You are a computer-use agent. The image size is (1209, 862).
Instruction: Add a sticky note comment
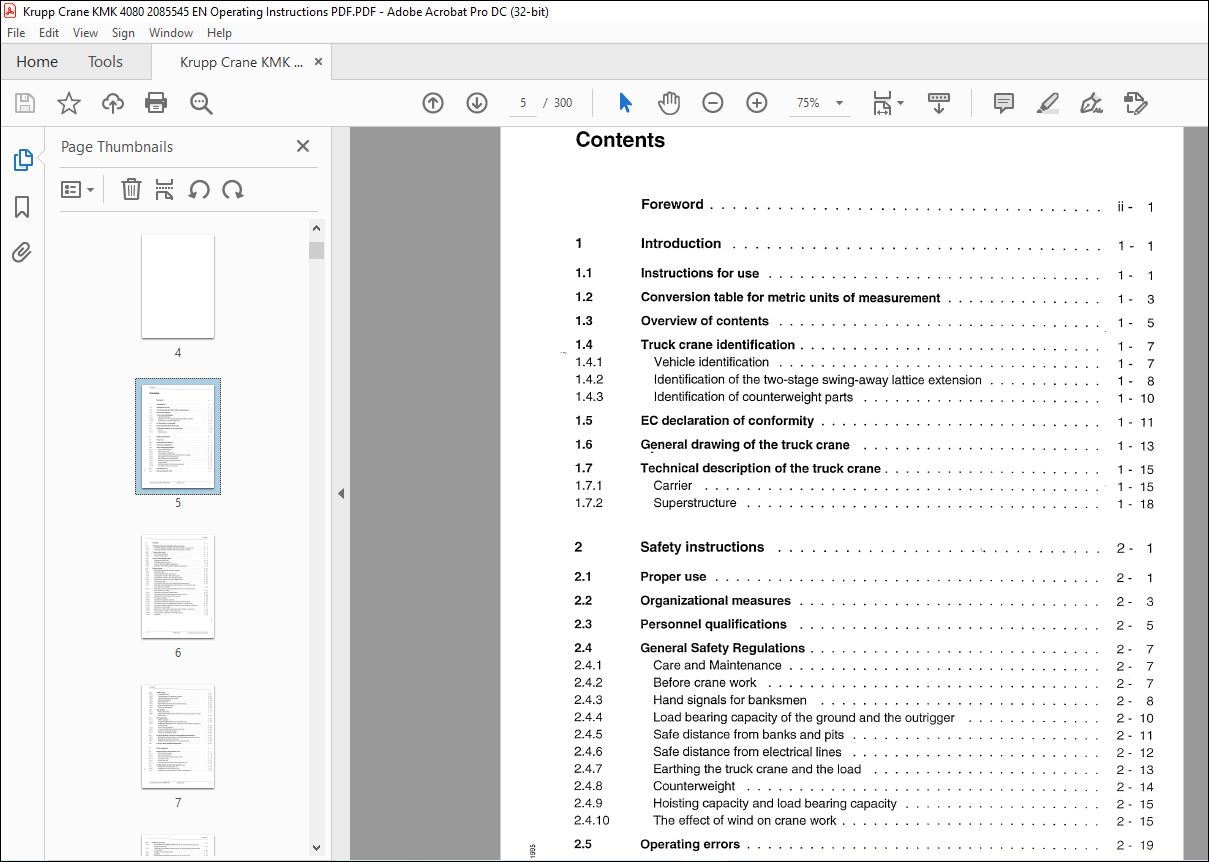[x=1004, y=103]
